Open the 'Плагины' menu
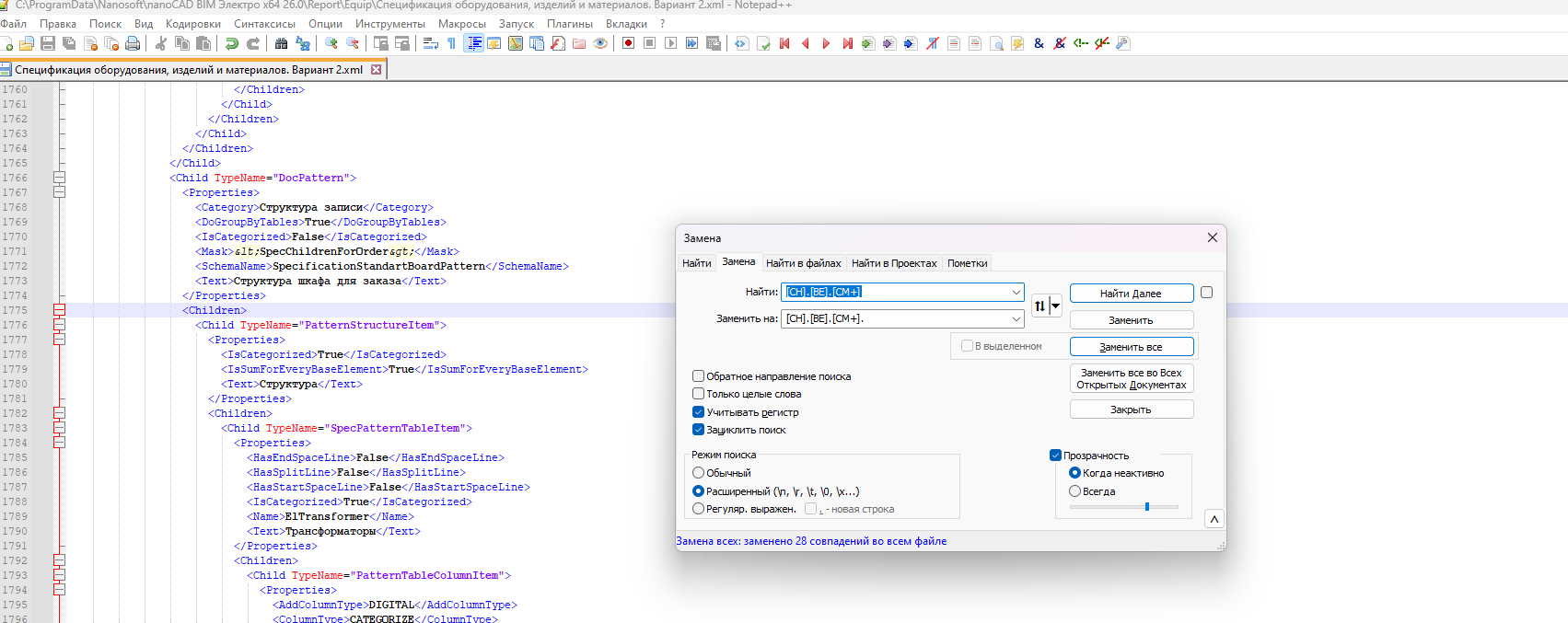 569,24
